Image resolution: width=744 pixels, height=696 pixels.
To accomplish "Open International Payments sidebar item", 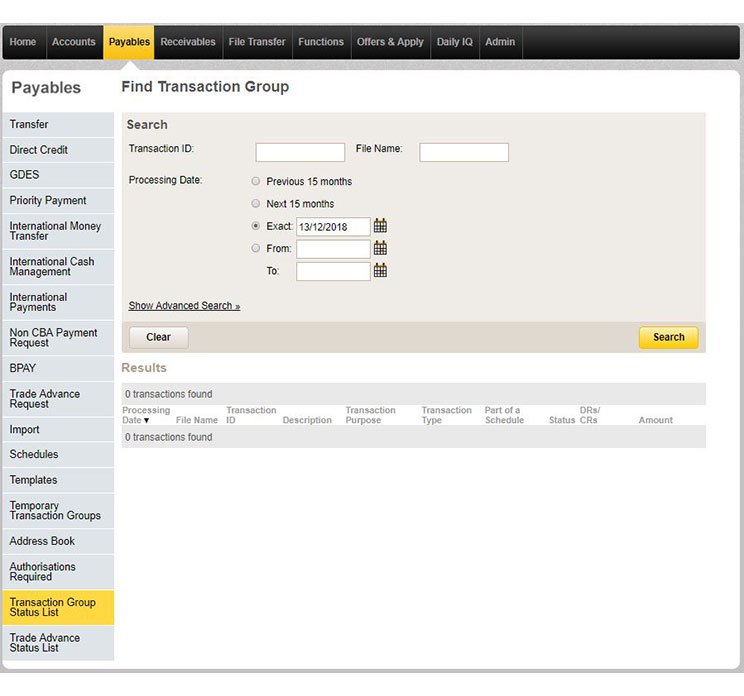I will click(58, 302).
